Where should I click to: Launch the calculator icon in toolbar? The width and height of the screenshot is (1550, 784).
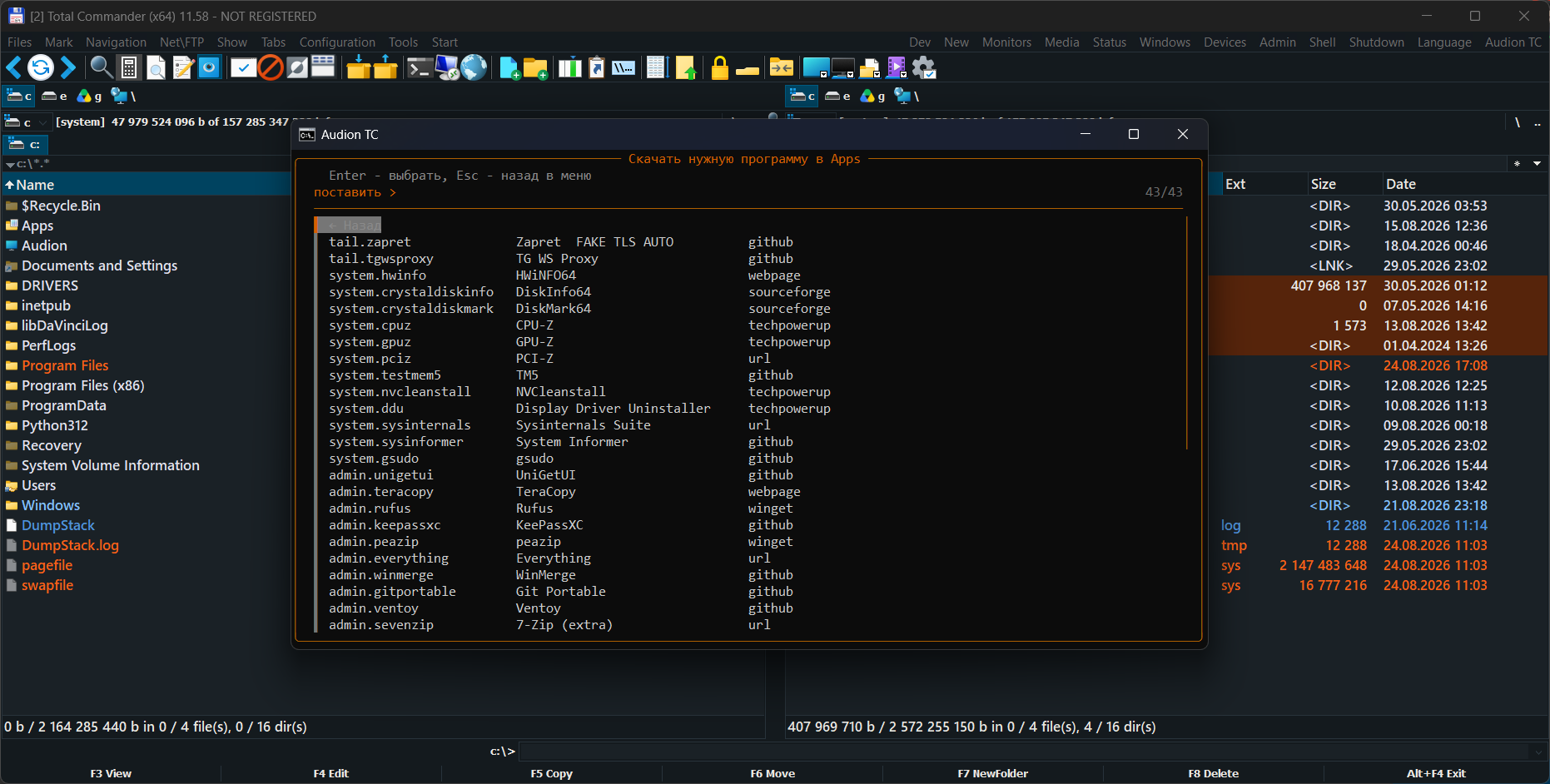coord(129,67)
